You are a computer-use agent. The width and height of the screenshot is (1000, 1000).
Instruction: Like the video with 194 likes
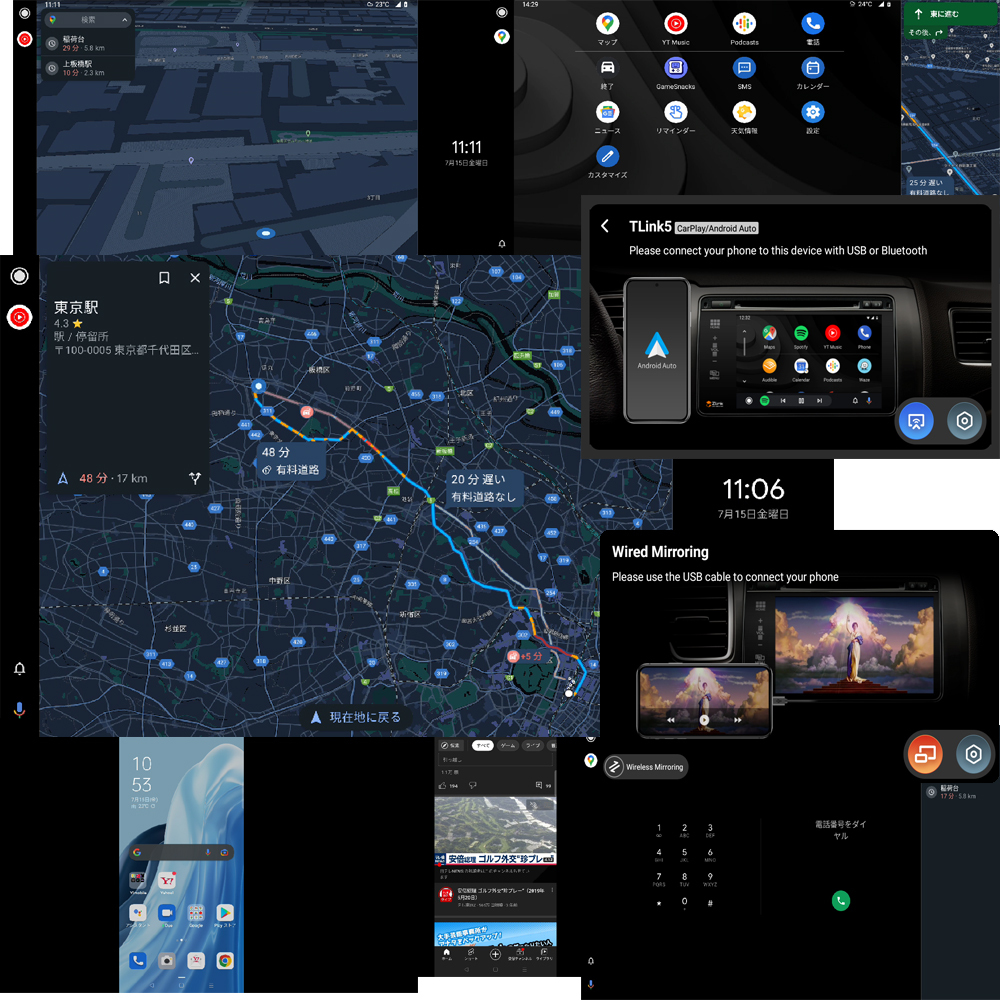(x=448, y=786)
